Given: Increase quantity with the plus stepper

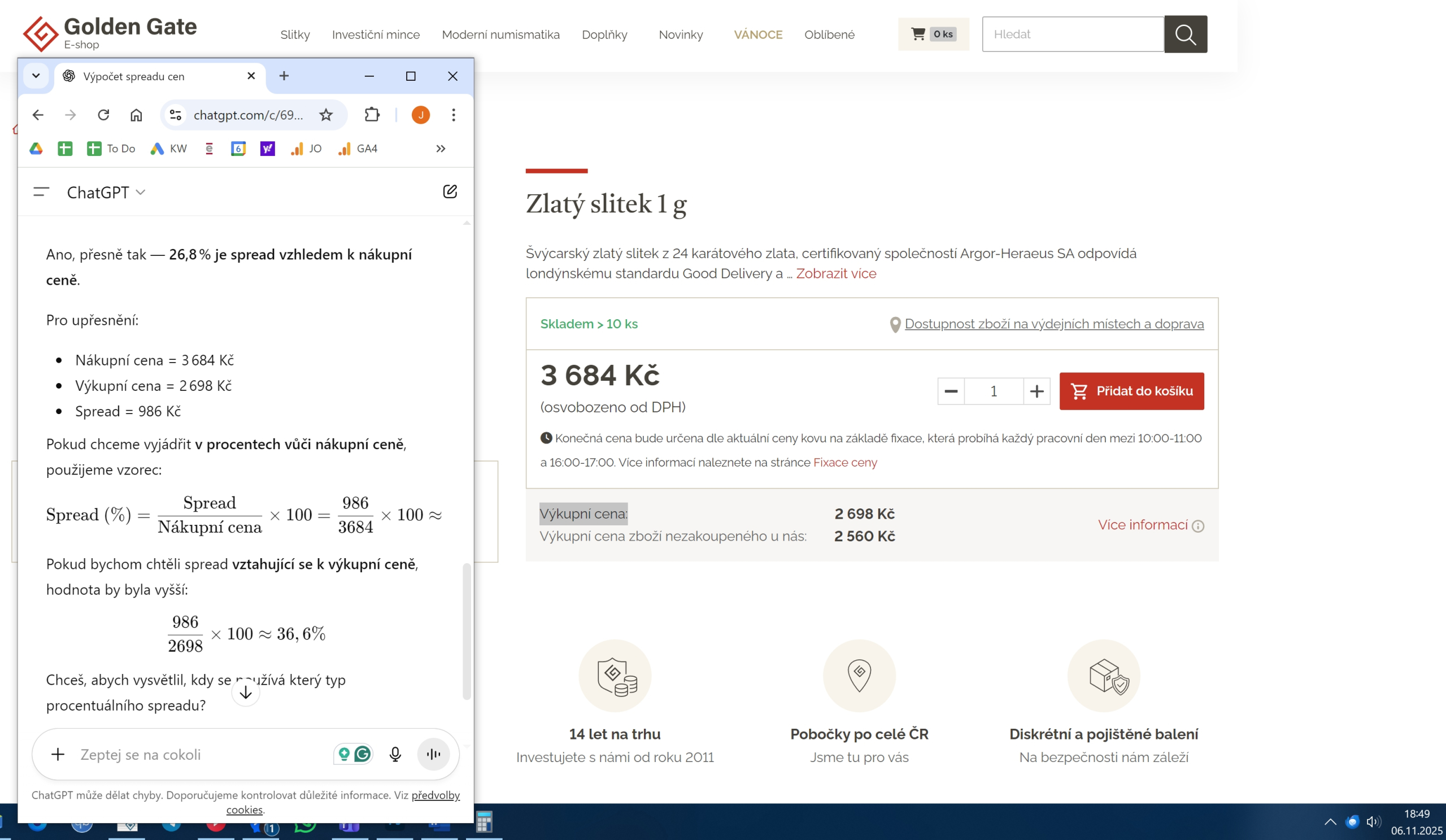Looking at the screenshot, I should [1036, 391].
